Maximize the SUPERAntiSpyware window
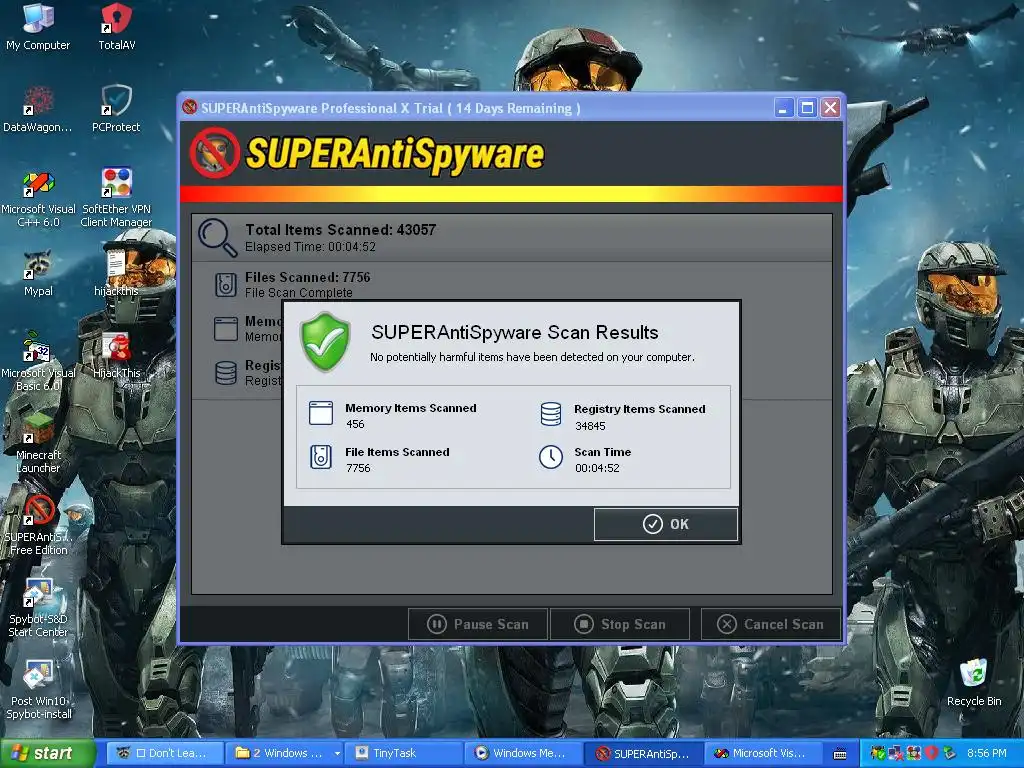The height and width of the screenshot is (768, 1024). pyautogui.click(x=807, y=107)
